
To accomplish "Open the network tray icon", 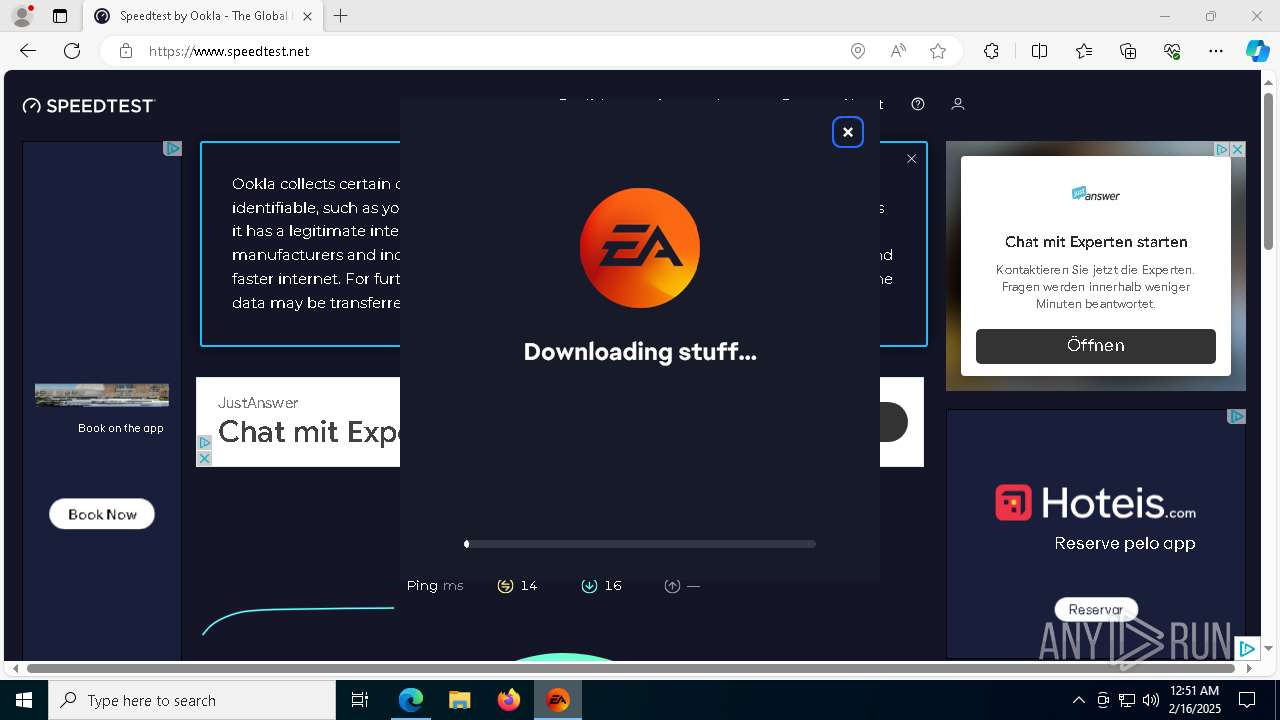I will click(x=1127, y=700).
